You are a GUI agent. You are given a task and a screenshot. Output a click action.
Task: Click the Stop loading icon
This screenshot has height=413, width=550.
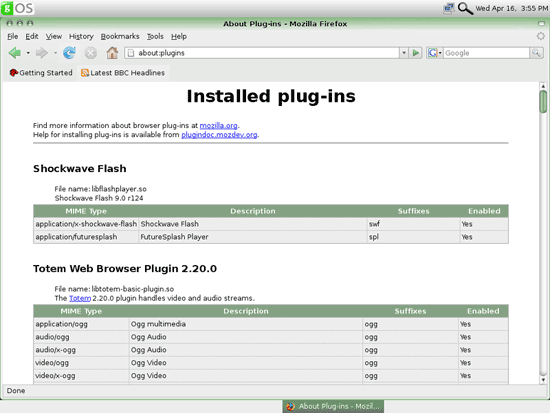90,53
